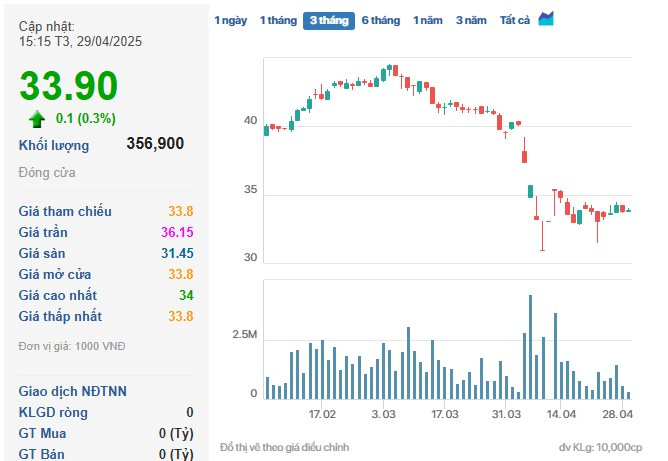Screen dimensions: 668x461
Task: Show the 6 tháng chart range
Action: click(x=380, y=20)
